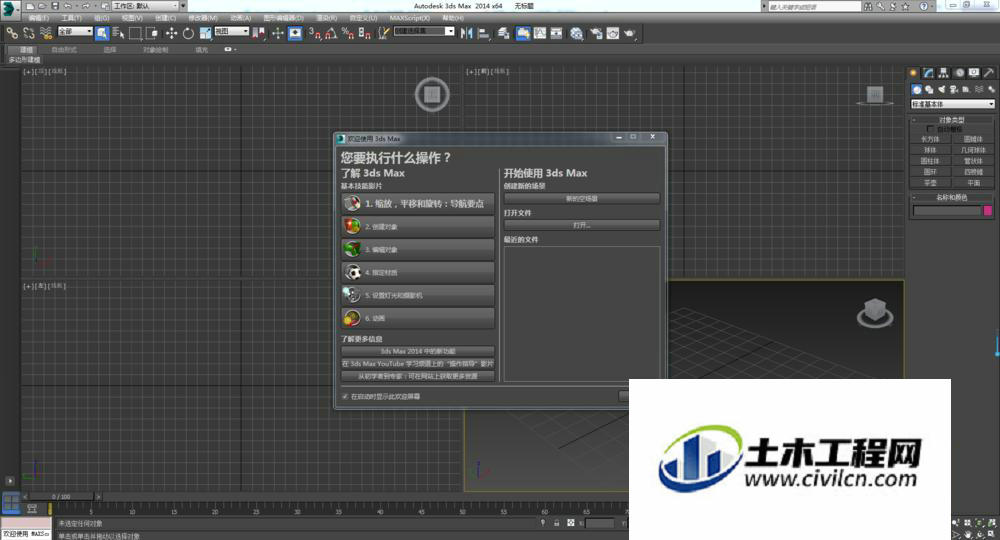Open the Render Setup icon
The width and height of the screenshot is (1000, 540).
point(596,33)
